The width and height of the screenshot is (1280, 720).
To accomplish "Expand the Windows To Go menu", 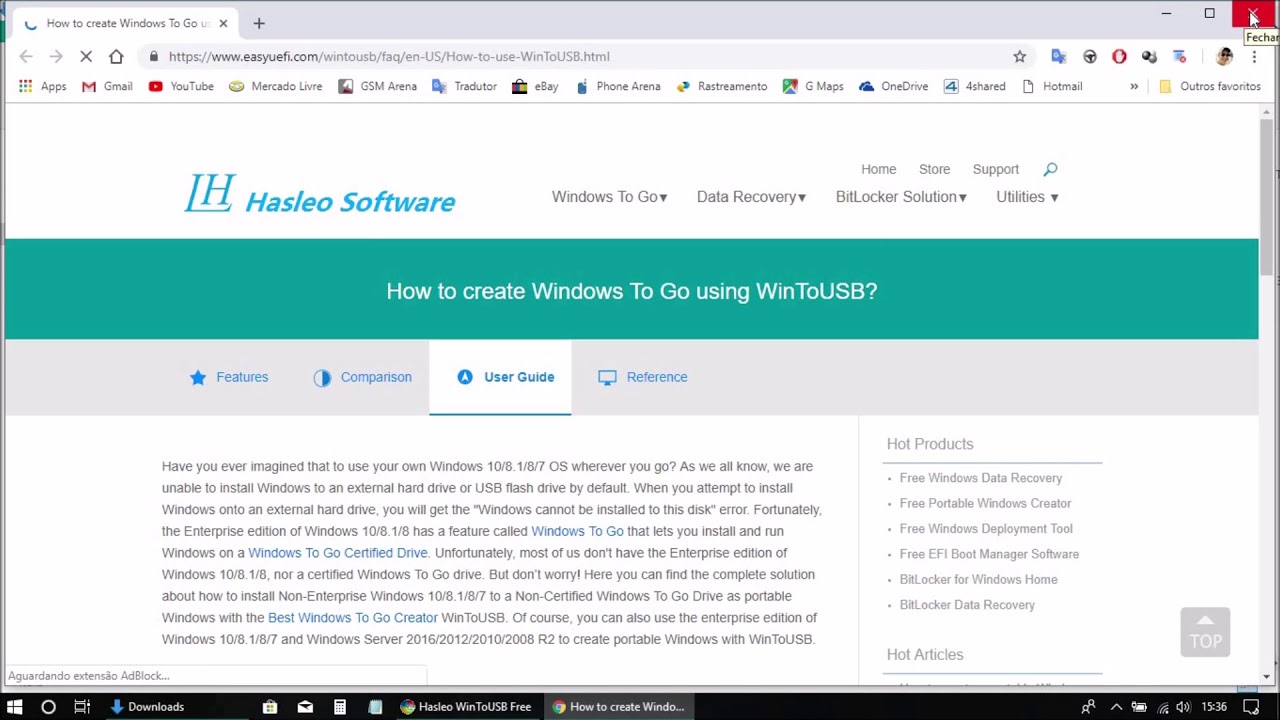I will [x=609, y=197].
